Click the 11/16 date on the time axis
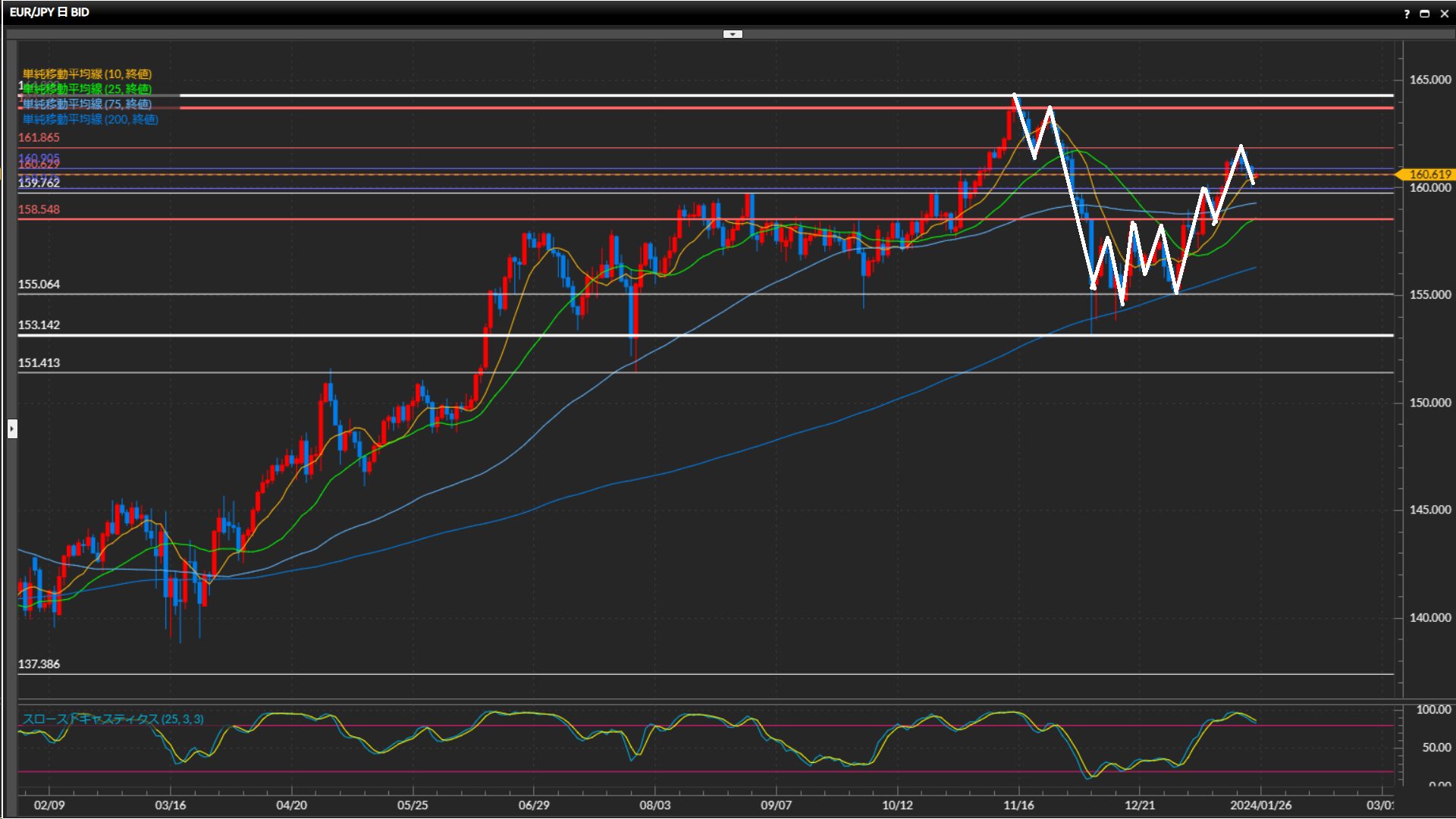1456x819 pixels. 1018,805
